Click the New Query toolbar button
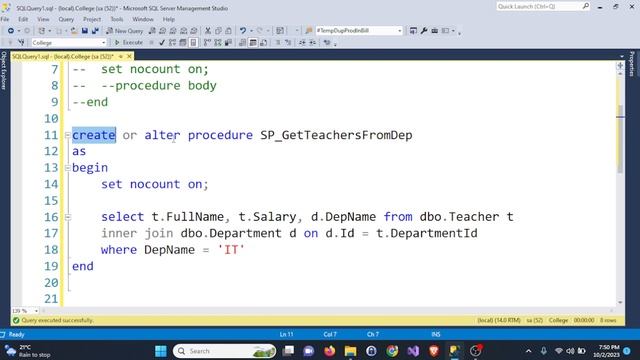Viewport: 640px width, 360px height. (124, 31)
